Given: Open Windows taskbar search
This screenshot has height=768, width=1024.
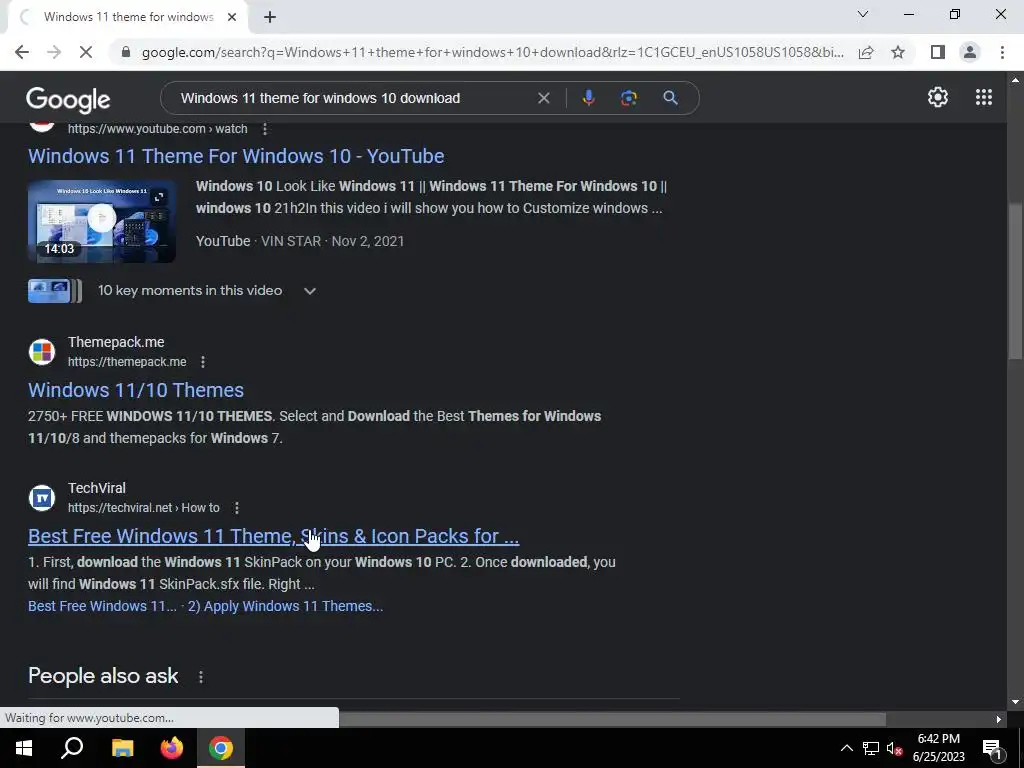Looking at the screenshot, I should (72, 748).
